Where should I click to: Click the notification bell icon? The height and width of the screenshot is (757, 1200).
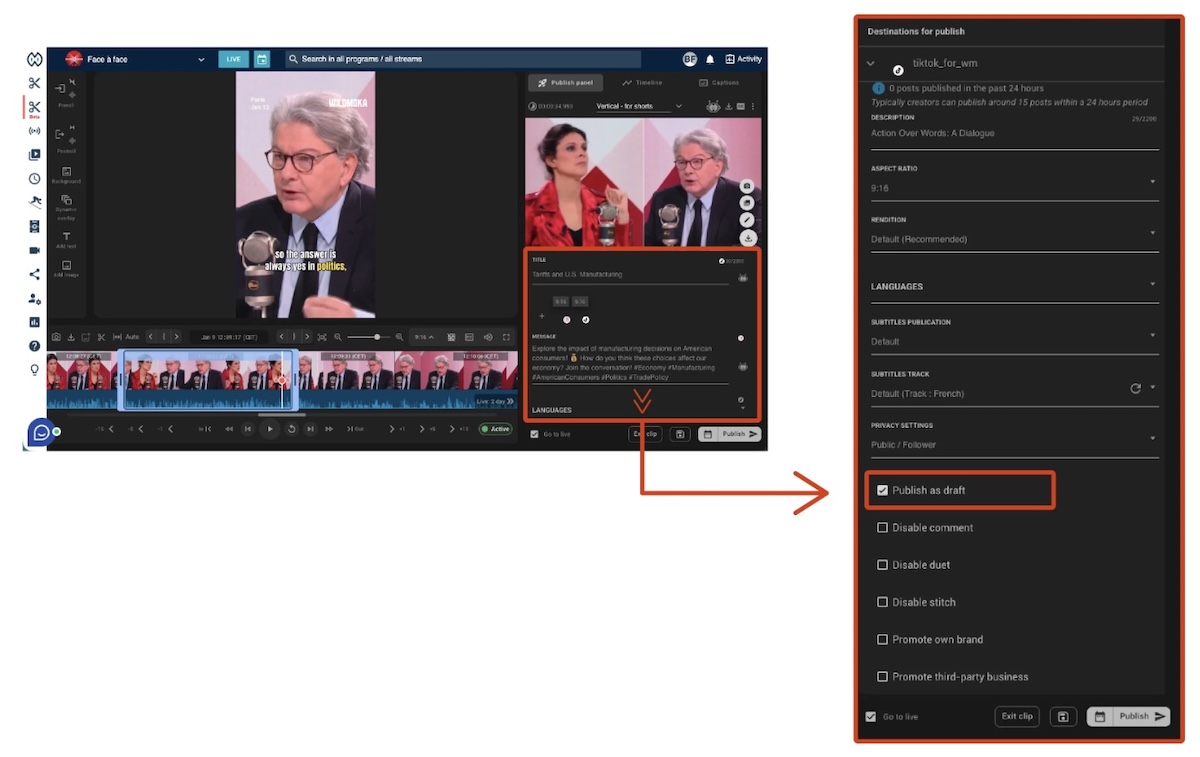point(710,59)
